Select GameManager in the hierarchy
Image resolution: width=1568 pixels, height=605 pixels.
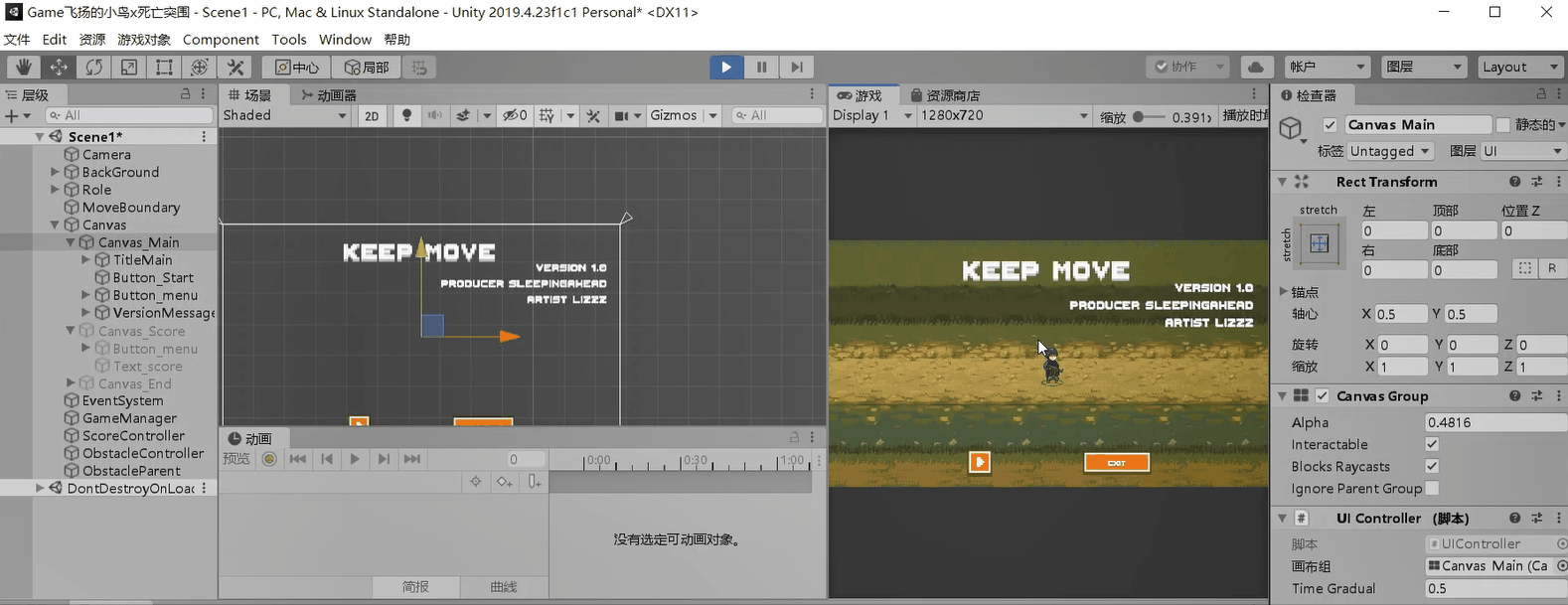tap(129, 418)
